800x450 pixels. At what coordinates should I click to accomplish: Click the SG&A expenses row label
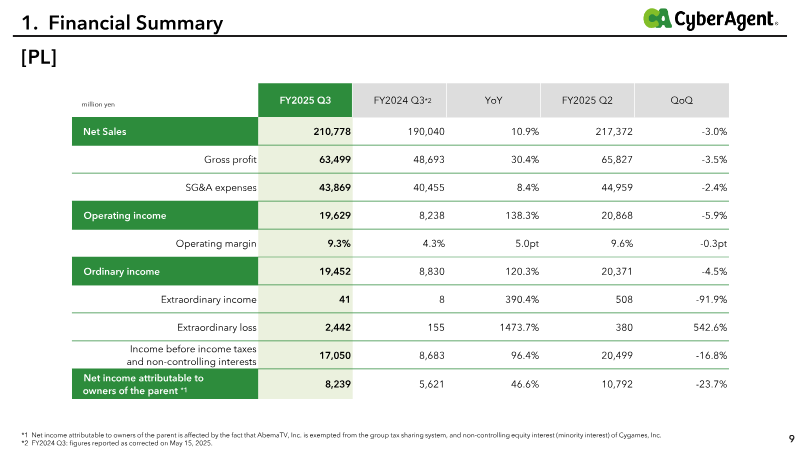pos(221,188)
